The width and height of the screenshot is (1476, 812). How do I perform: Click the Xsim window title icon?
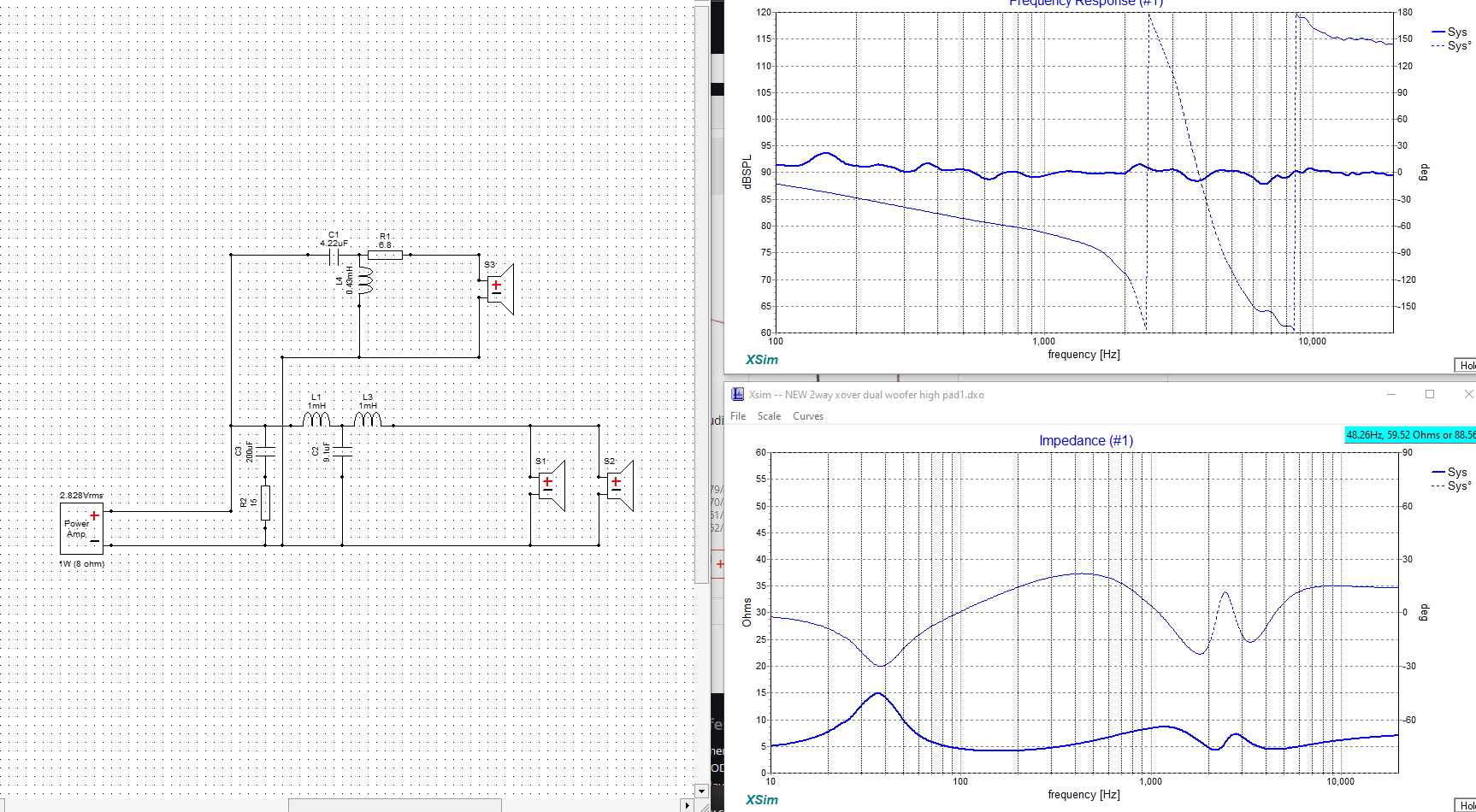737,394
